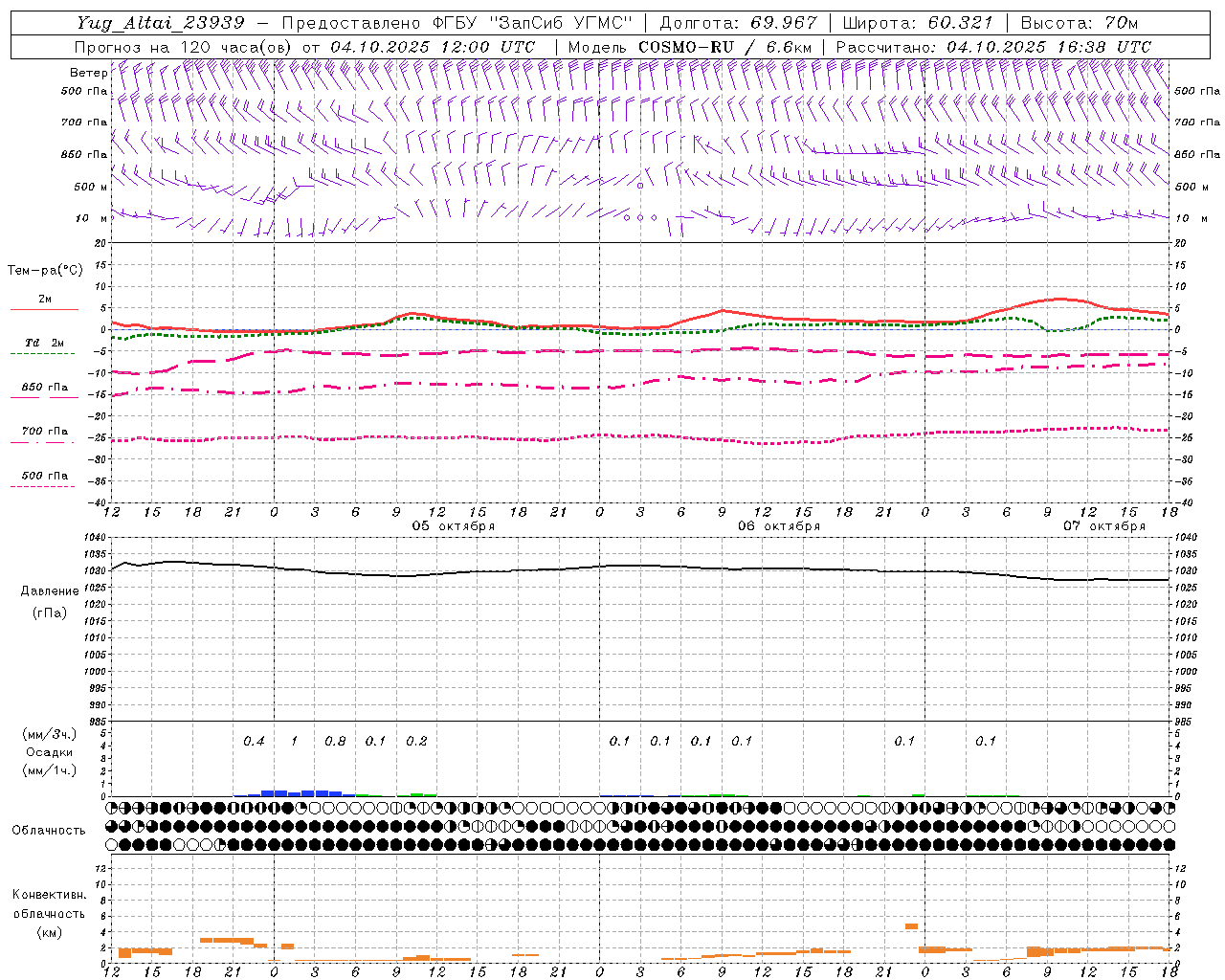Select the Рассчитано: 04.10.2025 16:38 UTC timestamp
This screenshot has height=980, width=1225.
click(992, 47)
